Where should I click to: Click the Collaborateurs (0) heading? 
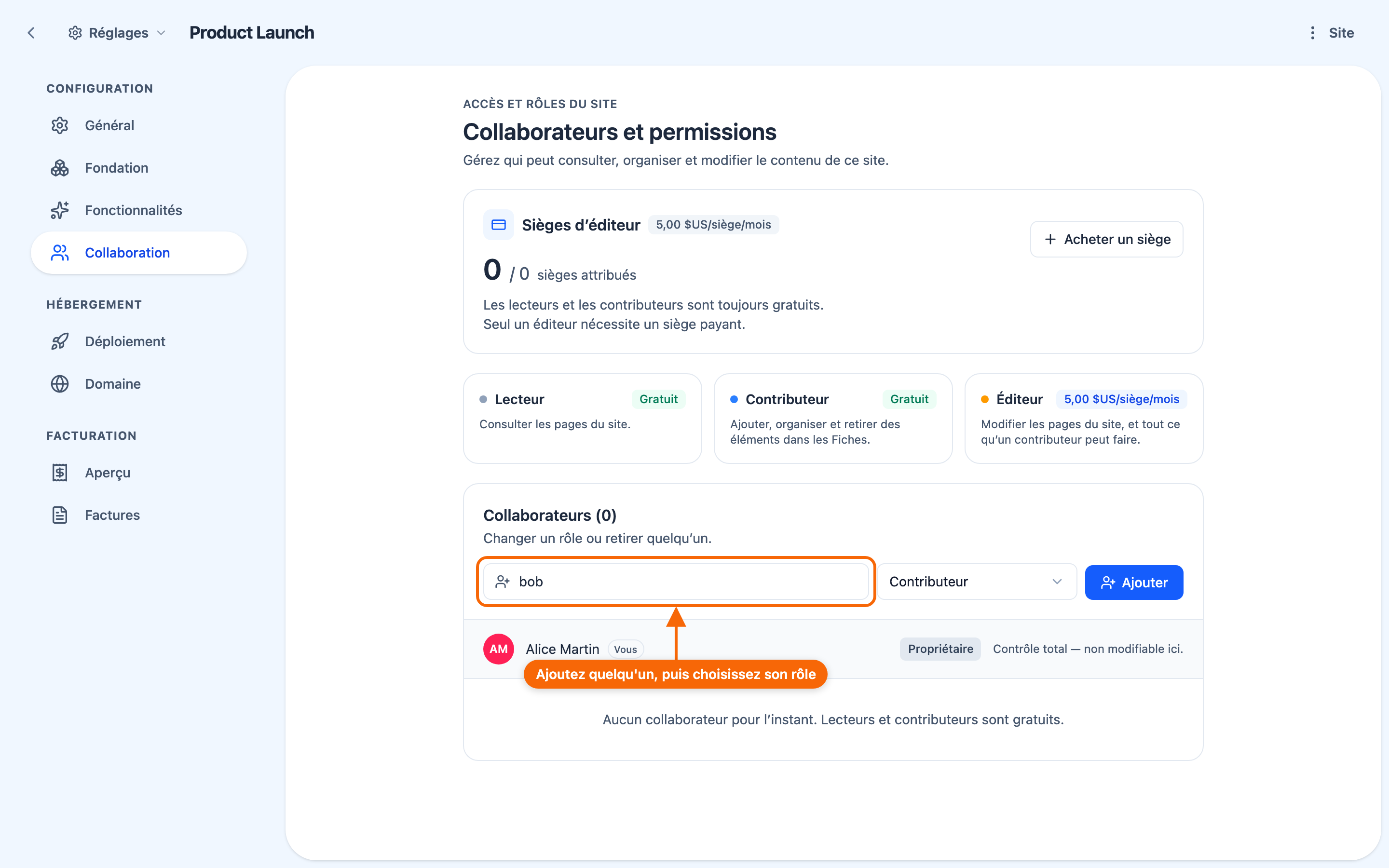(549, 515)
